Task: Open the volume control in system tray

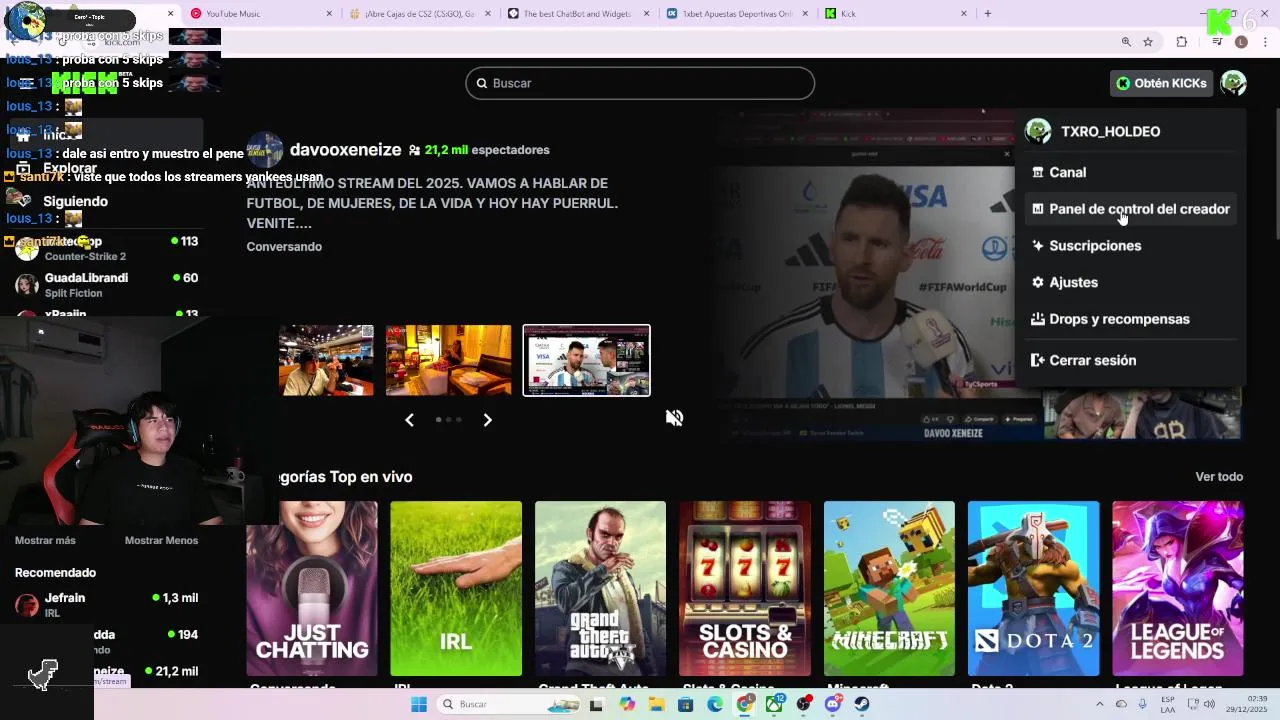Action: pos(1210,705)
